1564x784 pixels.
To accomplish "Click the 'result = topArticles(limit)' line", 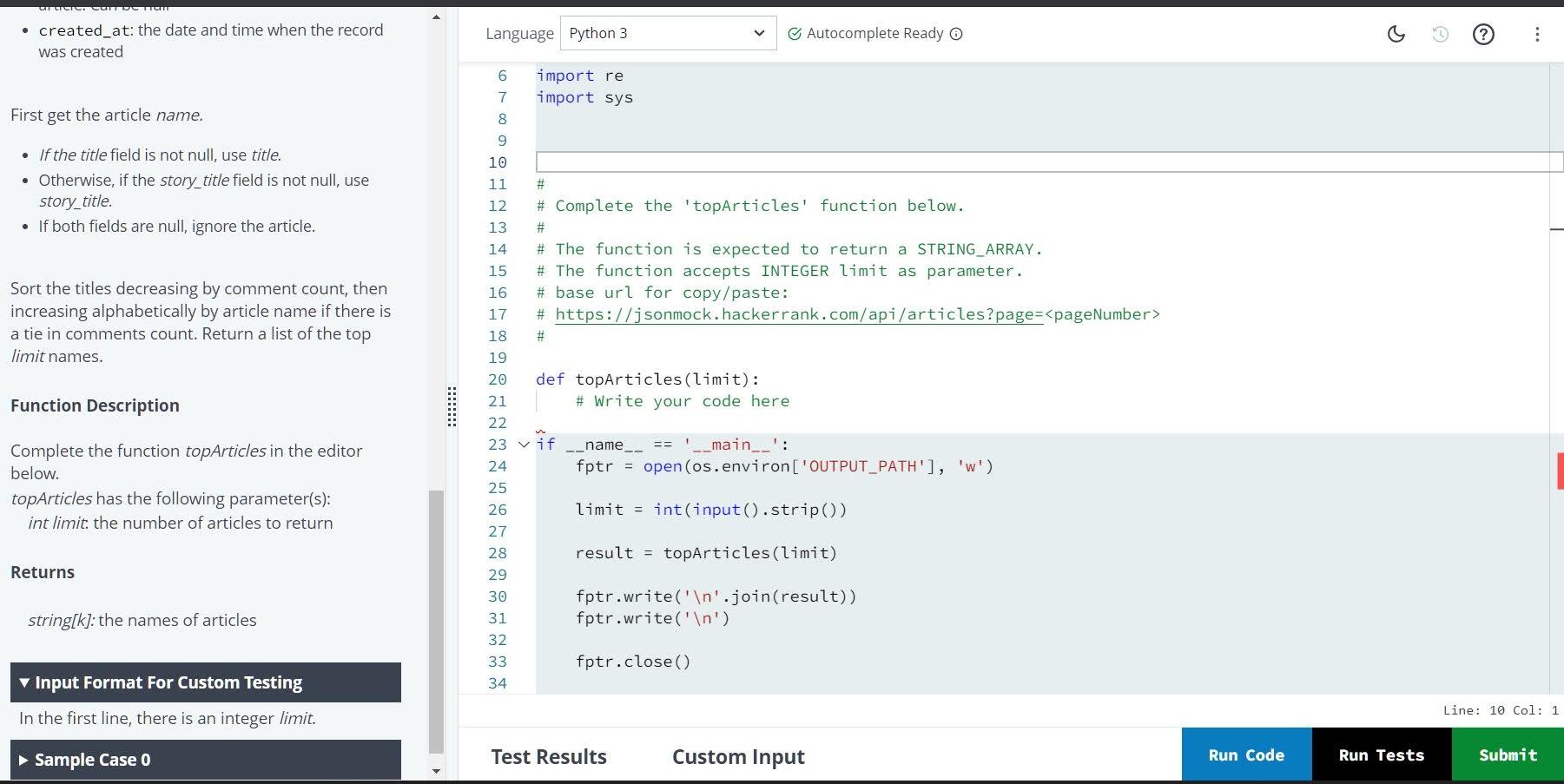I will click(706, 553).
